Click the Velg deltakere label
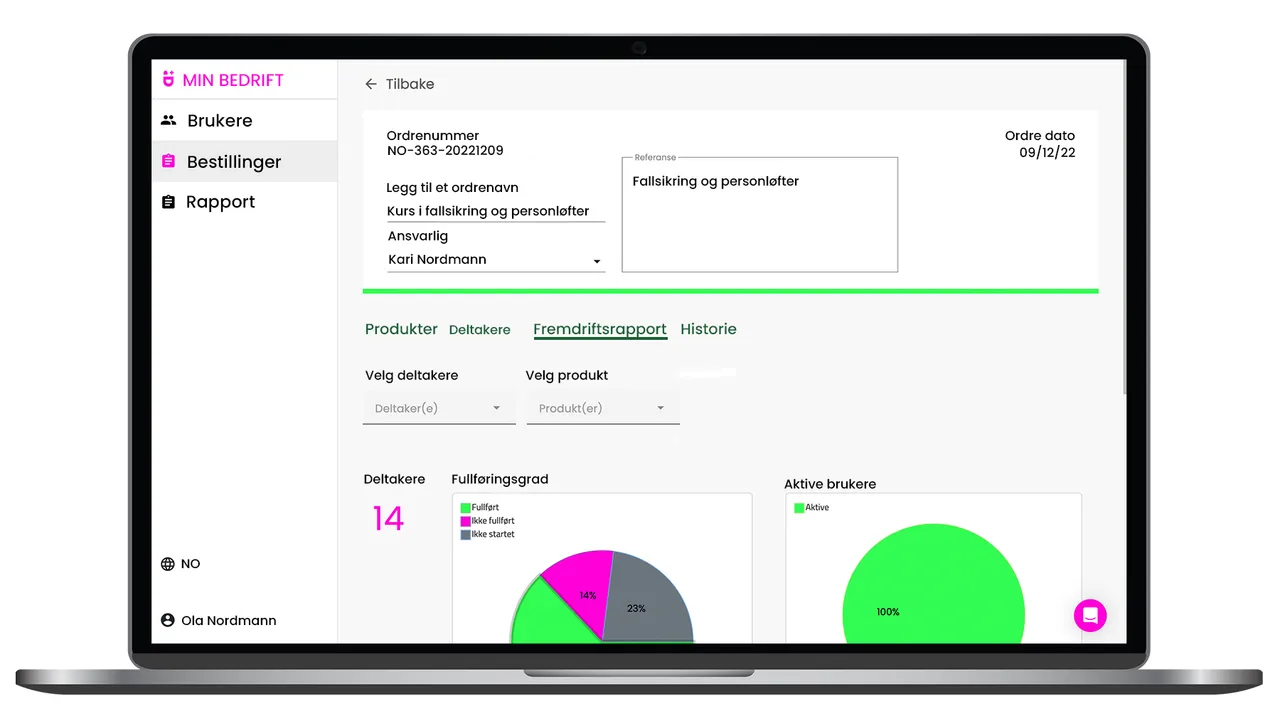Screen dimensions: 1280x711 [x=412, y=375]
